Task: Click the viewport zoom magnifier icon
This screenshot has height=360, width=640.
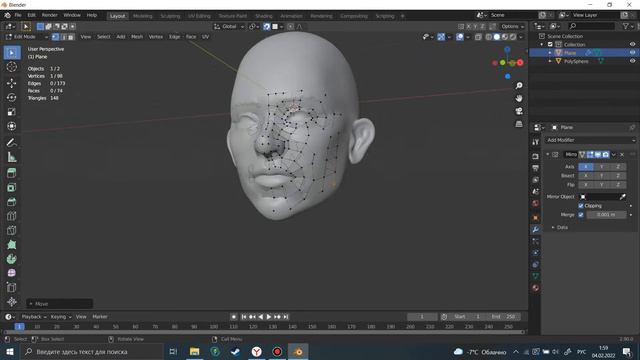Action: pos(519,86)
